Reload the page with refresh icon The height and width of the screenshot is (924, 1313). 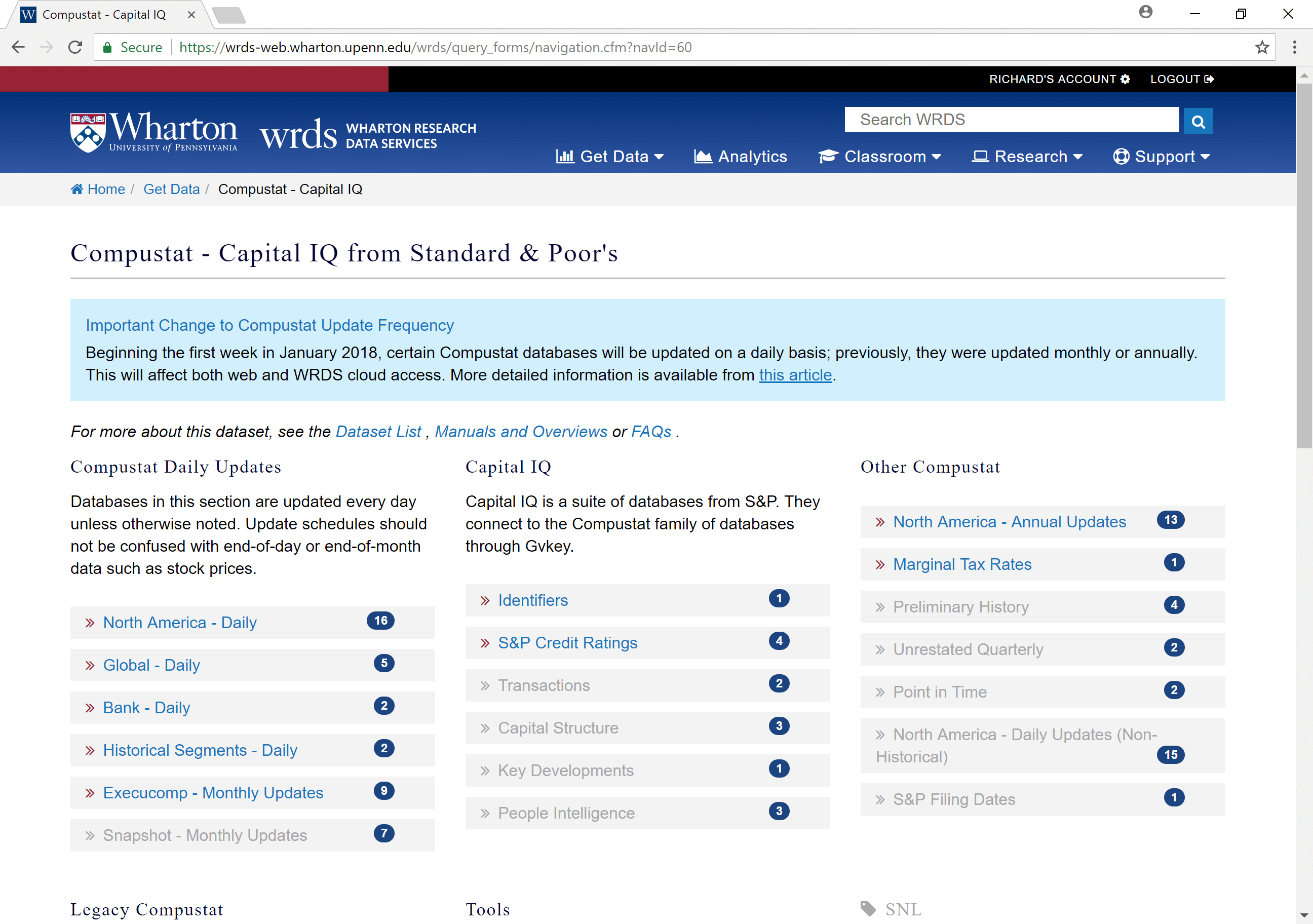[x=75, y=48]
